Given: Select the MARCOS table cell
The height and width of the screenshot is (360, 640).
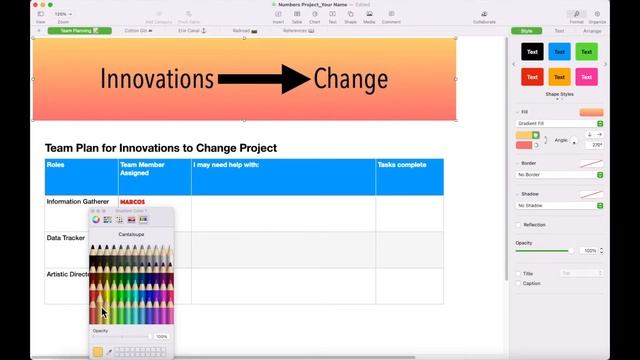Looking at the screenshot, I should [155, 213].
